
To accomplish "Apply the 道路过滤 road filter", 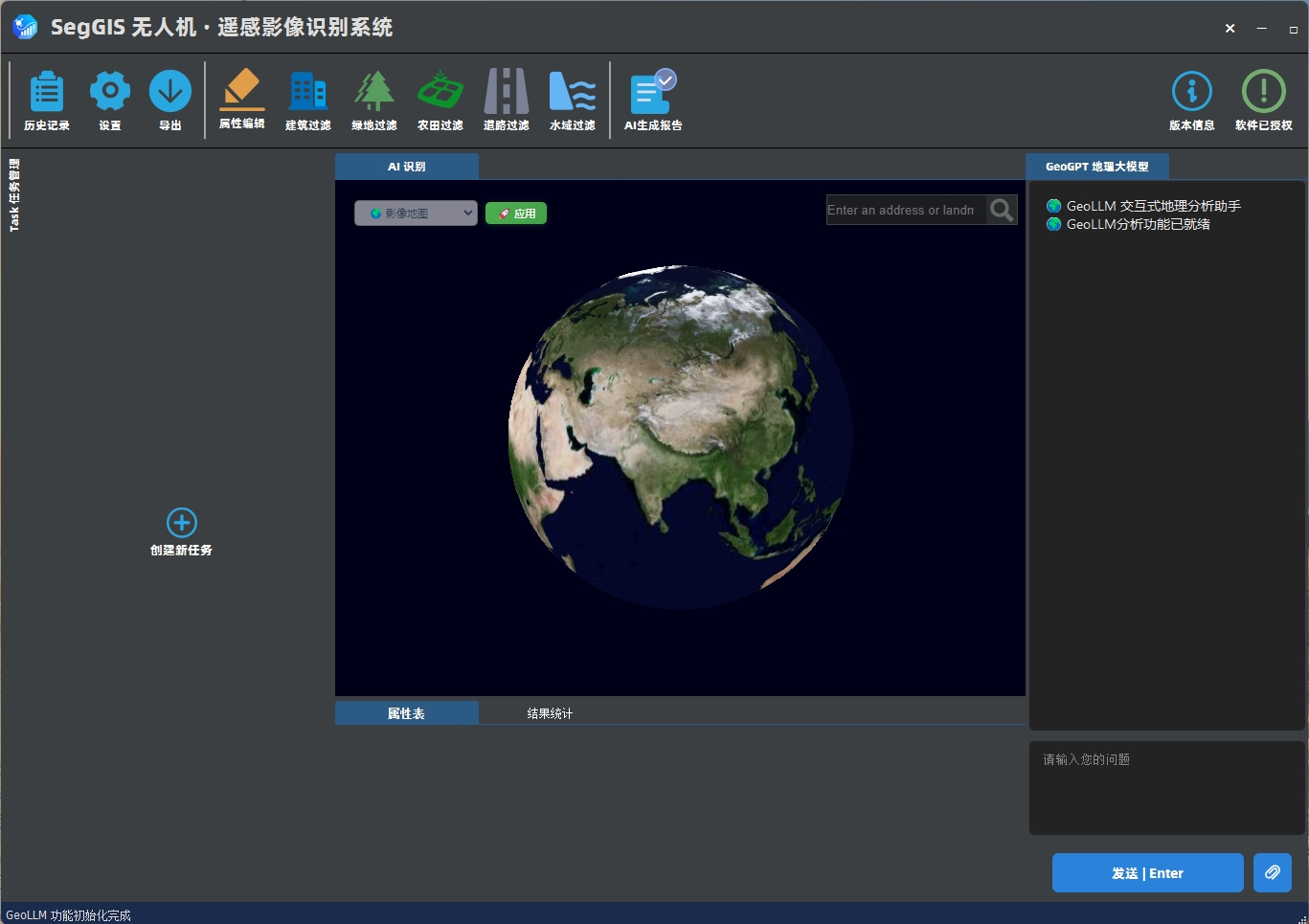I will pyautogui.click(x=506, y=100).
